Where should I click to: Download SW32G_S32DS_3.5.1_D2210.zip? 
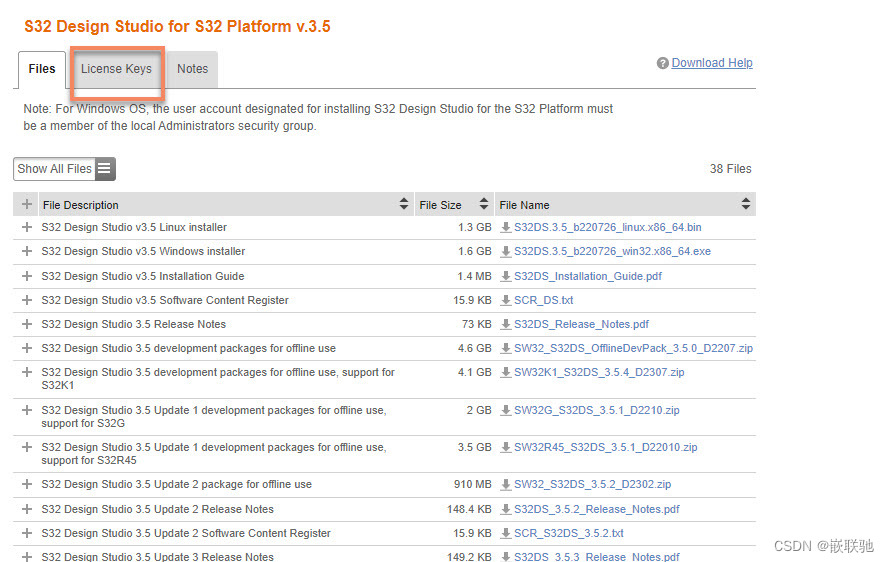pos(596,410)
